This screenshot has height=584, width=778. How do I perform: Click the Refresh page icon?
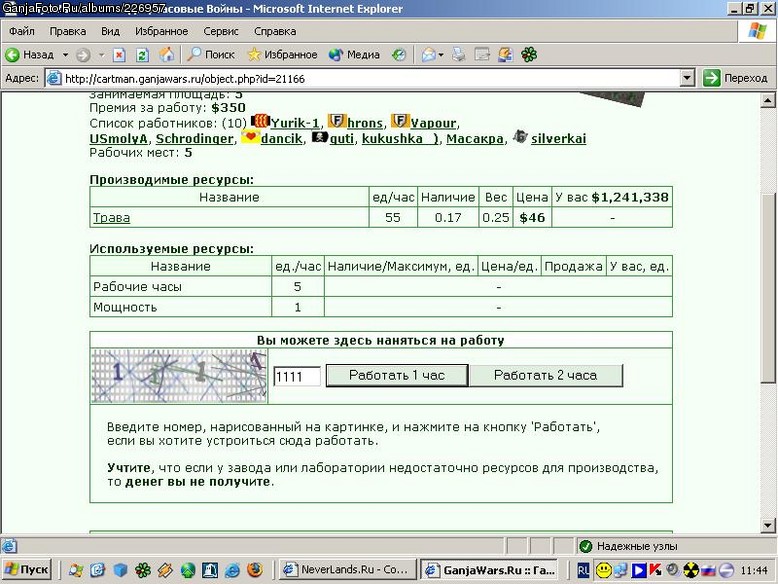coord(142,55)
